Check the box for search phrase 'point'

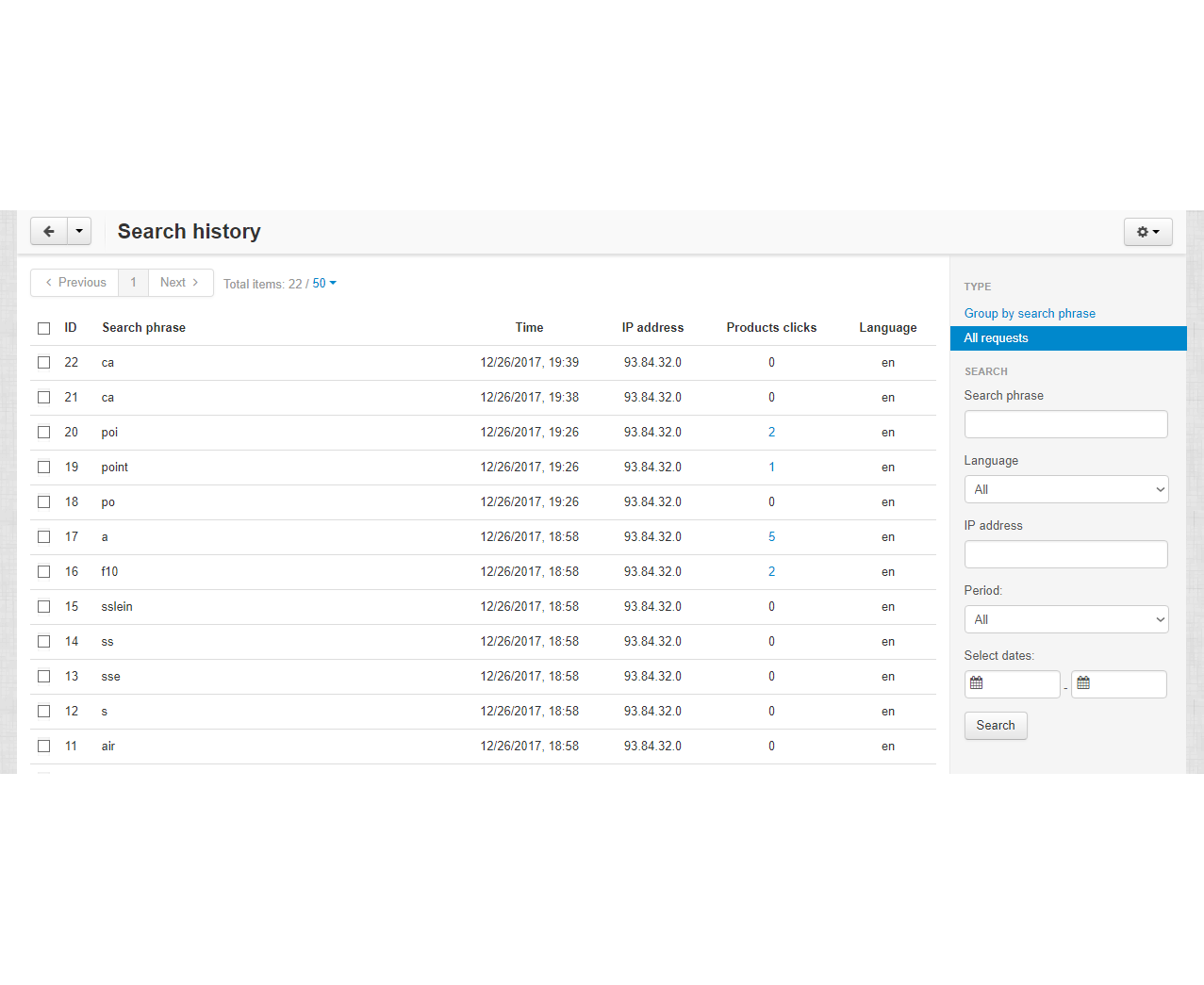click(x=44, y=468)
